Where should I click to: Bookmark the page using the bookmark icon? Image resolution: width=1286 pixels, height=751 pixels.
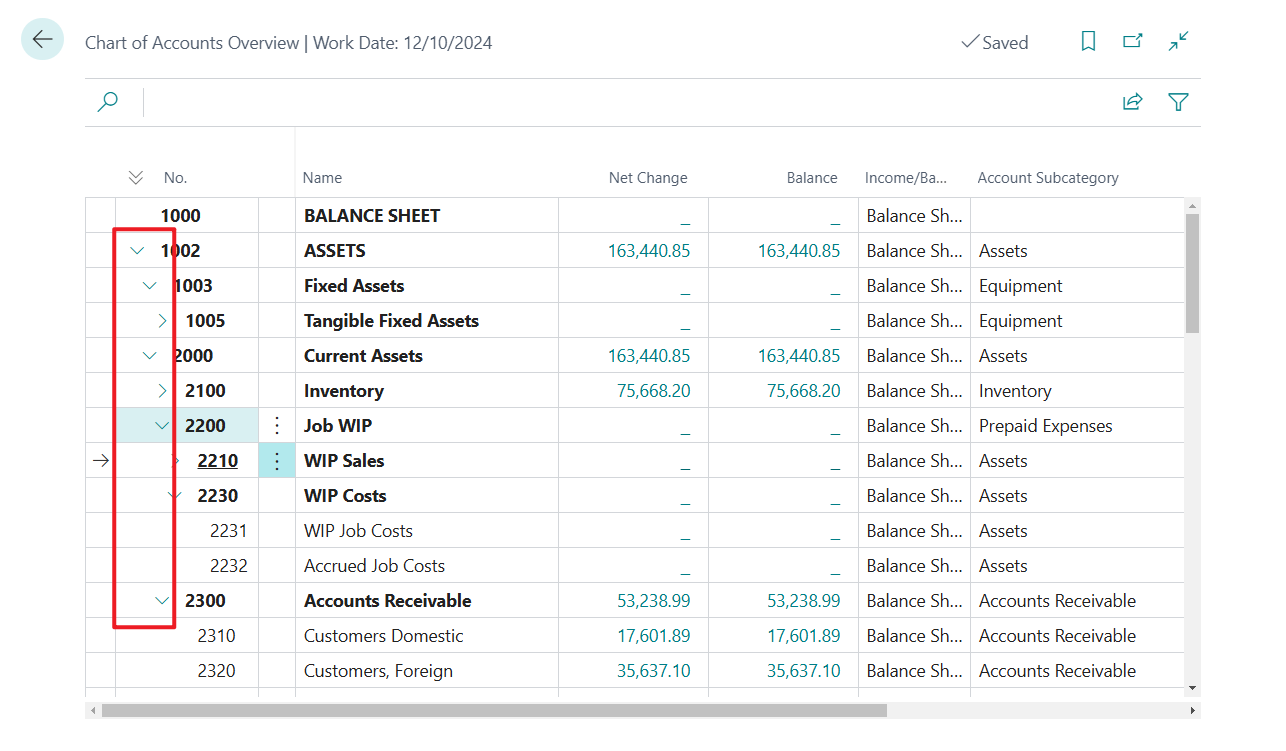coord(1088,41)
